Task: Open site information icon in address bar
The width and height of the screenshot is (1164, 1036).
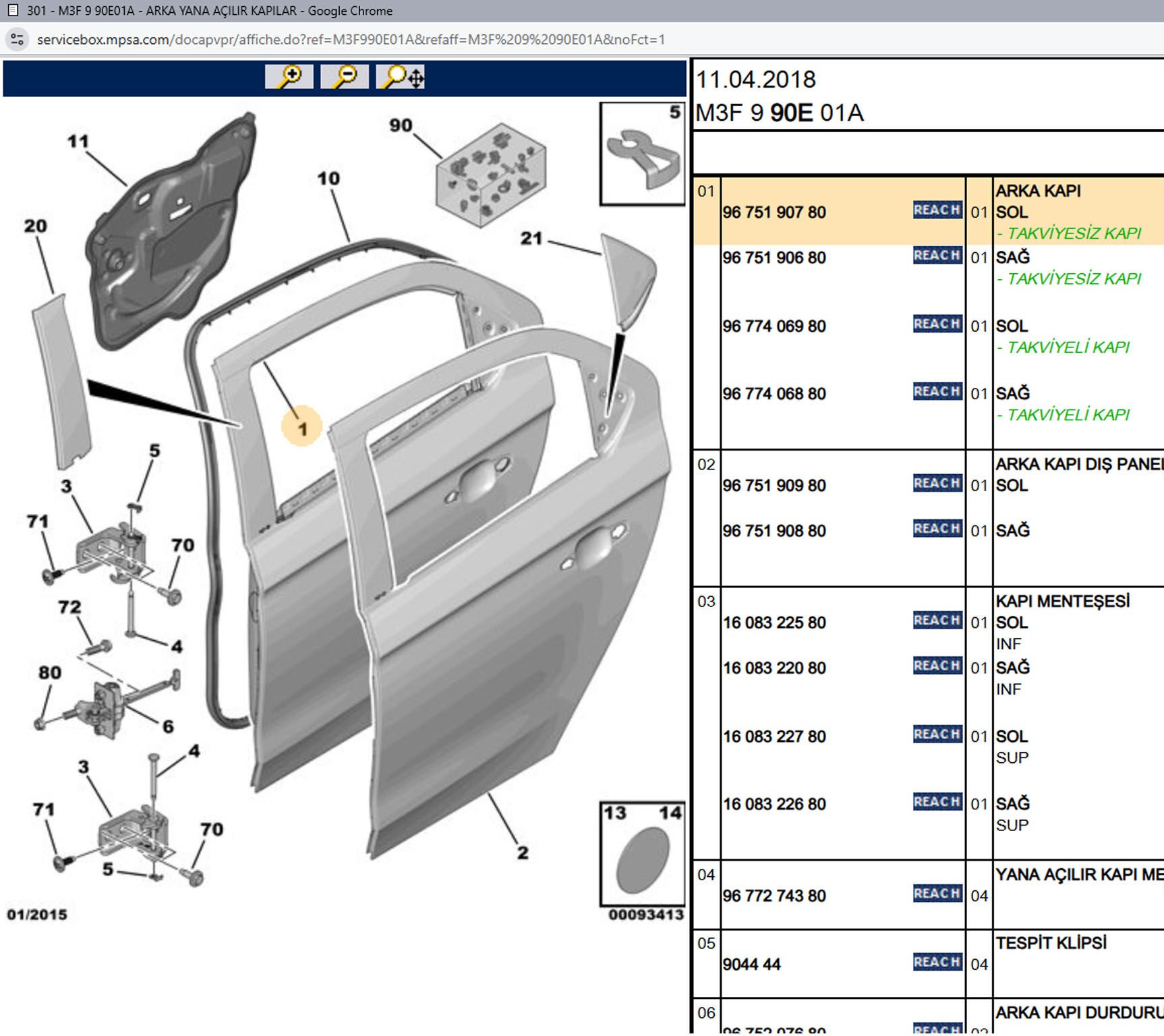Action: pos(18,39)
